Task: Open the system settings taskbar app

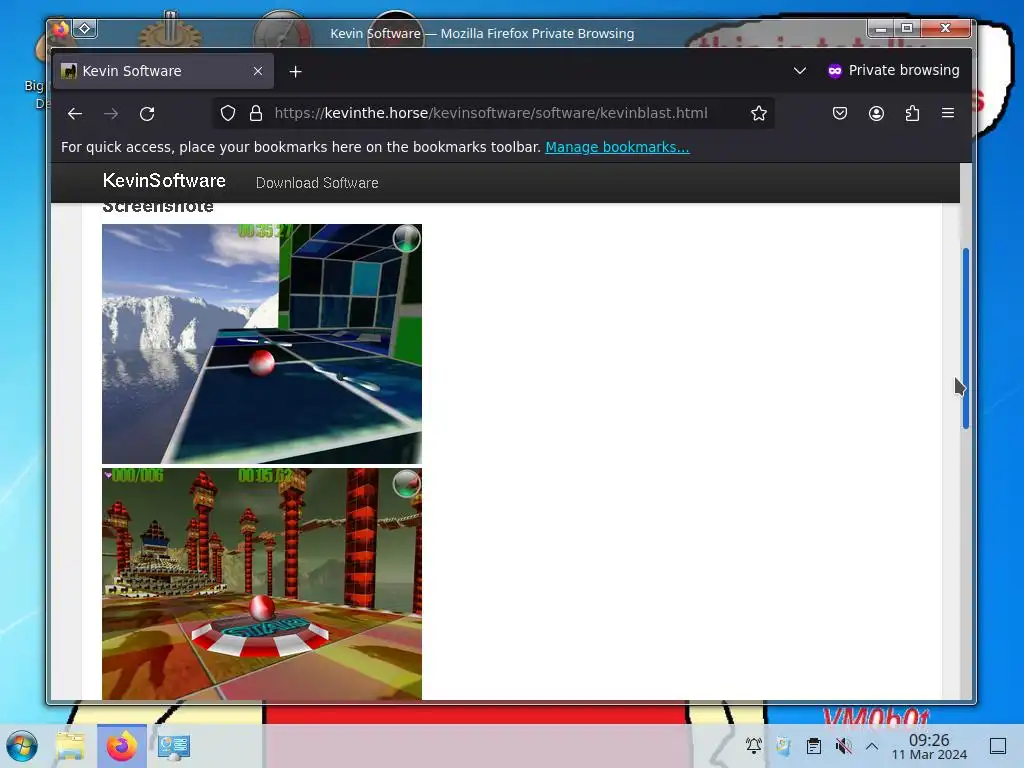Action: pyautogui.click(x=174, y=746)
